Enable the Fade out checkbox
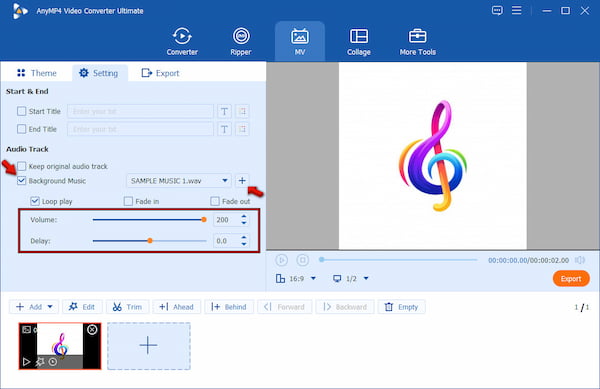Viewport: 600px width, 389px height. pos(215,201)
